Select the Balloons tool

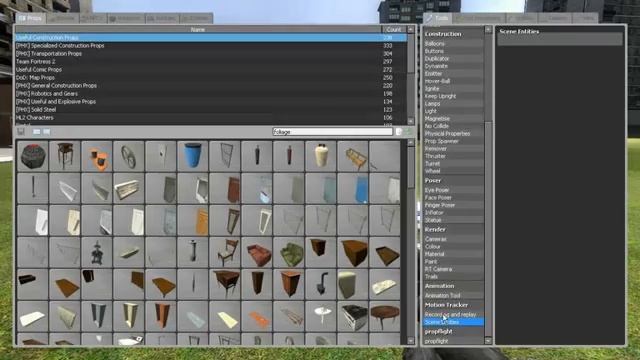[x=453, y=44]
